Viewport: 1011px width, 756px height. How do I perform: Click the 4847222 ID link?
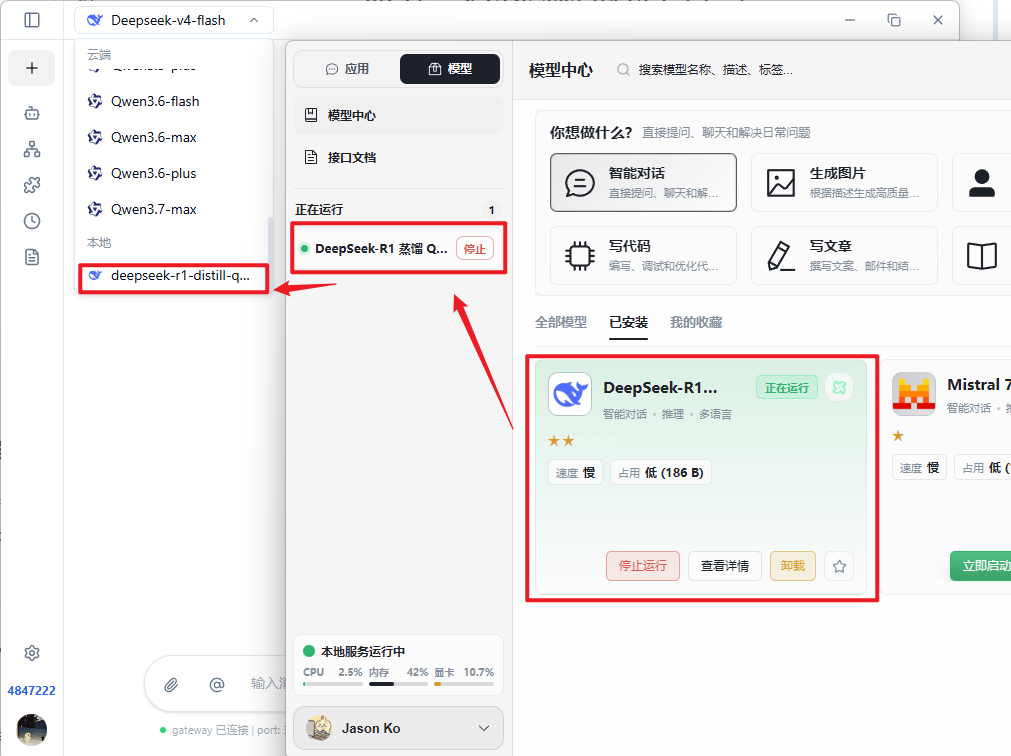pyautogui.click(x=32, y=690)
